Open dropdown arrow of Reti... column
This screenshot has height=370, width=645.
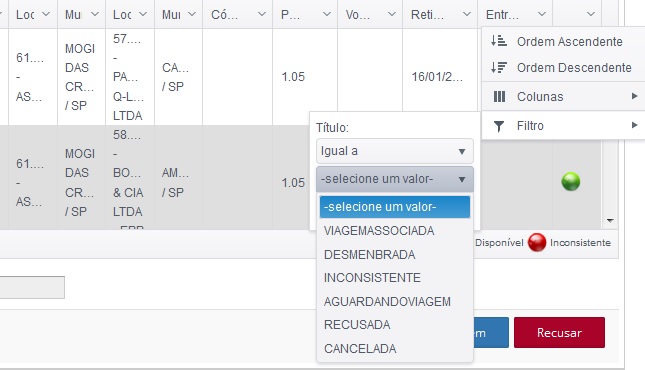tap(466, 14)
